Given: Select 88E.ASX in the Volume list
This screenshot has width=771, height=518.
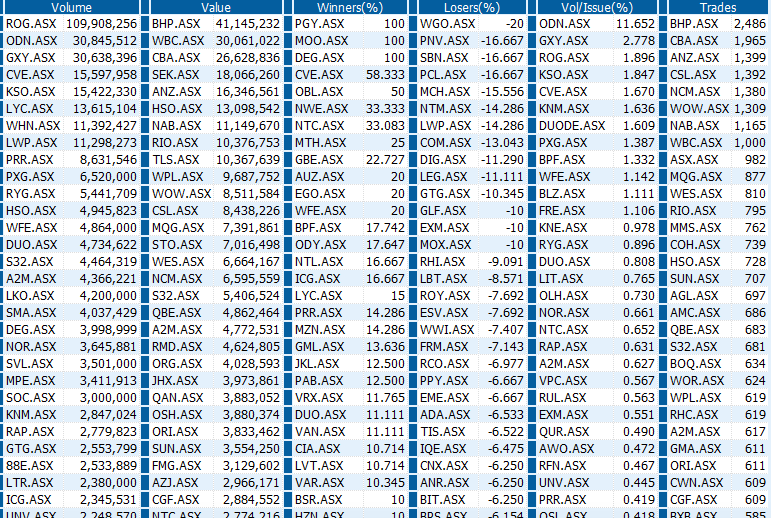Looking at the screenshot, I should [x=30, y=466].
